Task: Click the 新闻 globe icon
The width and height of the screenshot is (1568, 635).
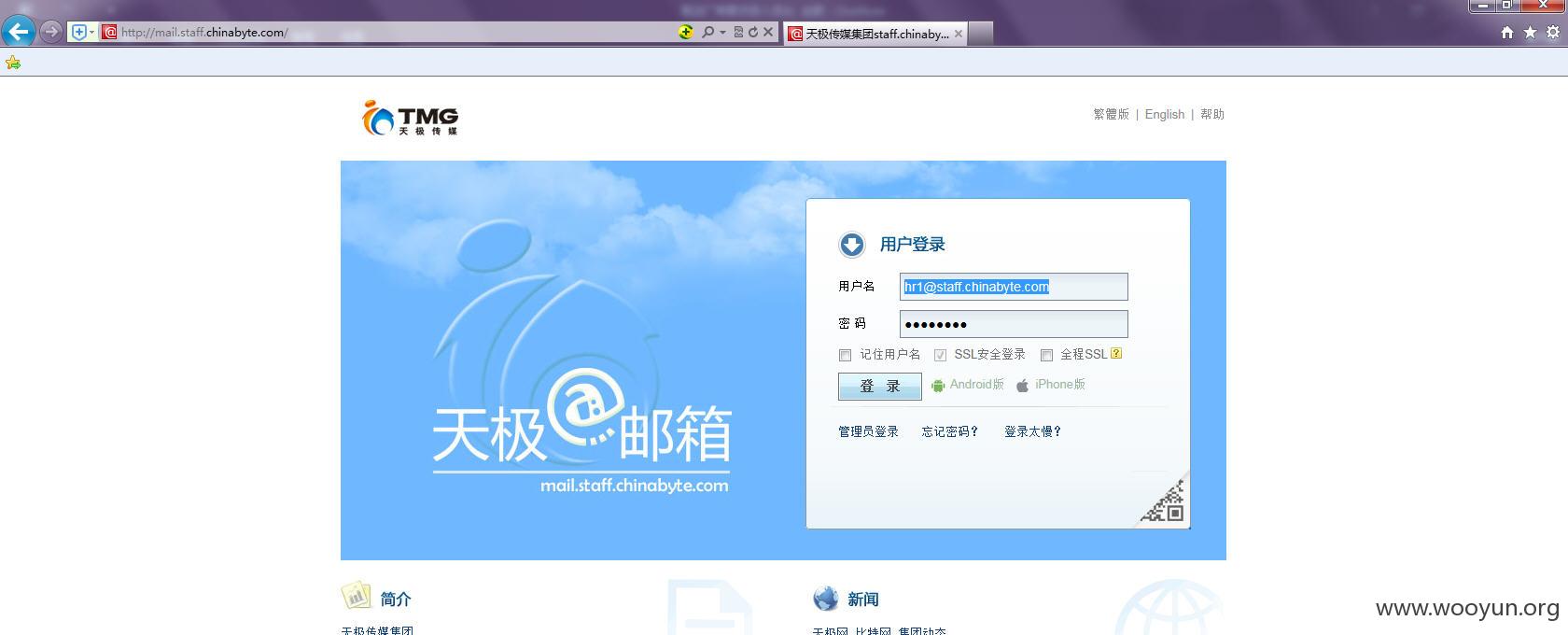Action: pyautogui.click(x=826, y=598)
